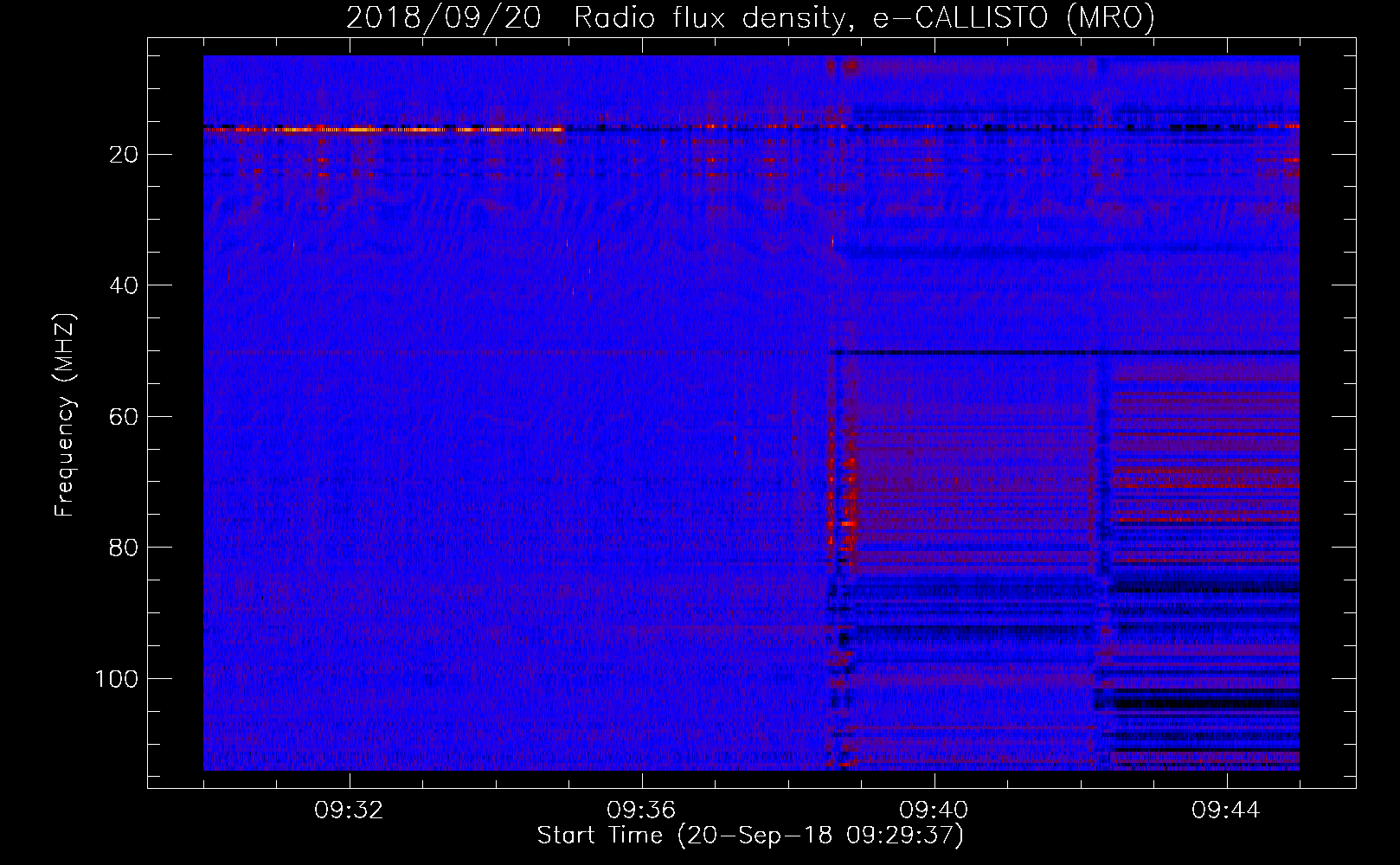
Task: Click the 20 frequency tick label
Action: [125, 155]
